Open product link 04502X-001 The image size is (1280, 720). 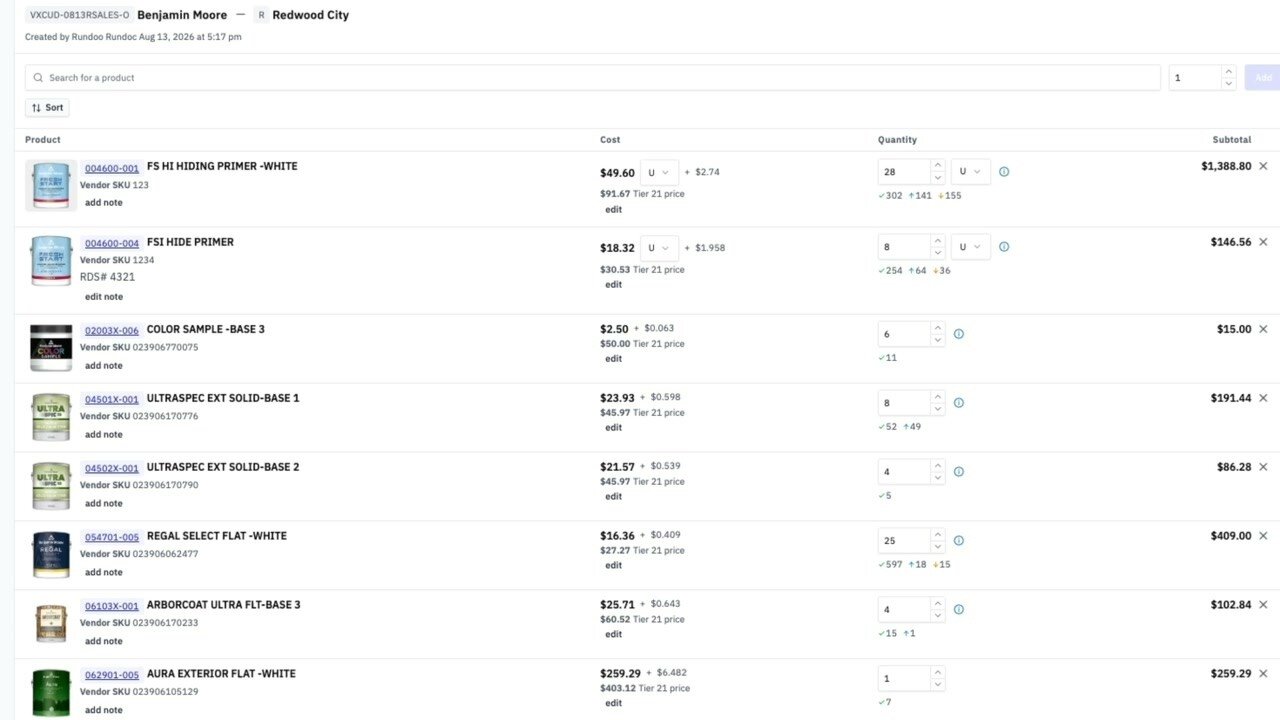point(112,469)
